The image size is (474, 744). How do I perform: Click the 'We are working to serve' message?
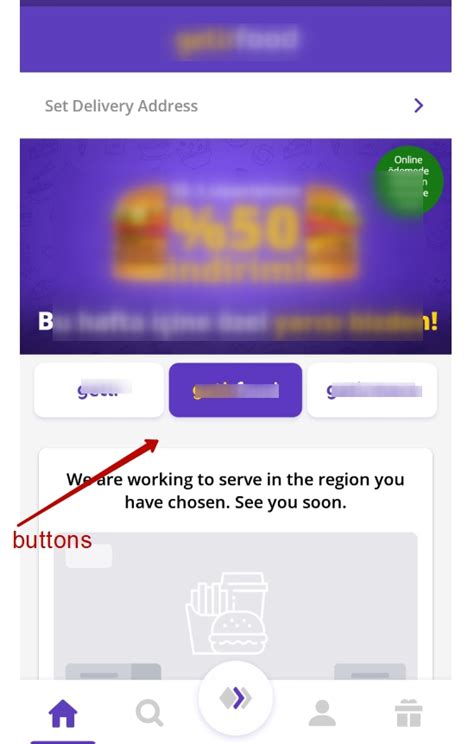click(x=235, y=491)
